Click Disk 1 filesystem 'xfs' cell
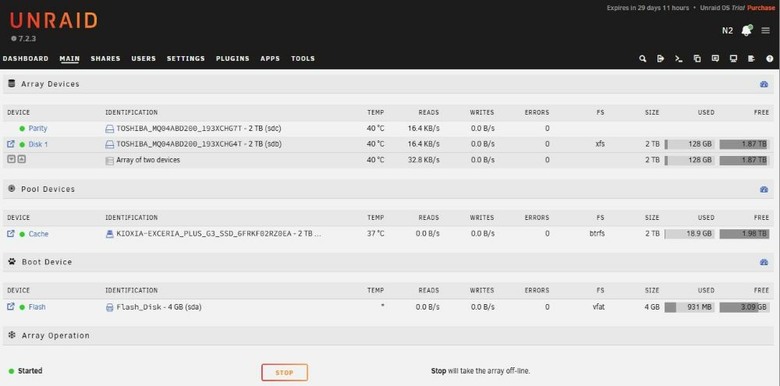Screen dimensions: 780x386 [x=600, y=144]
